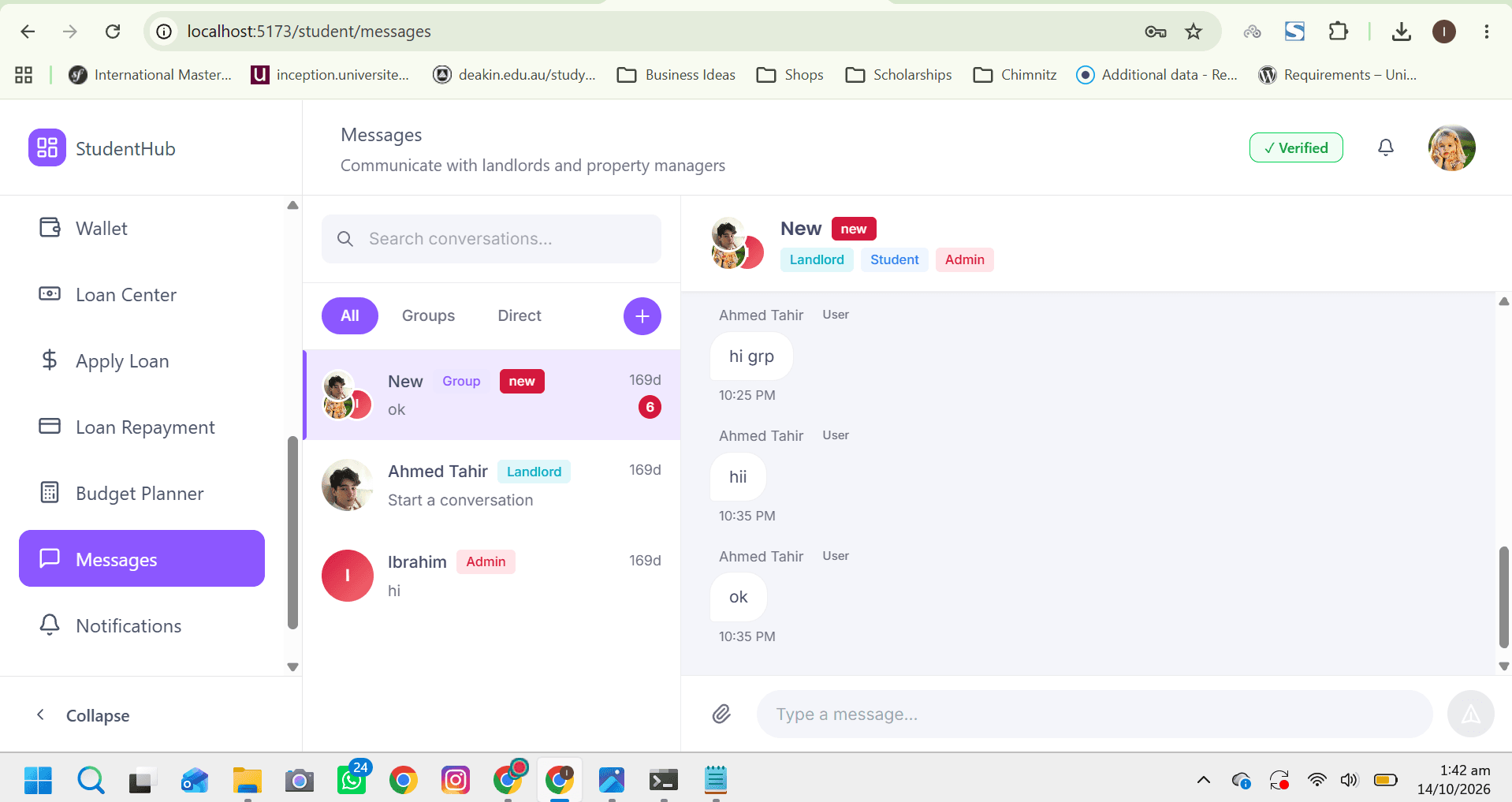Open File Explorer from taskbar

click(x=248, y=781)
